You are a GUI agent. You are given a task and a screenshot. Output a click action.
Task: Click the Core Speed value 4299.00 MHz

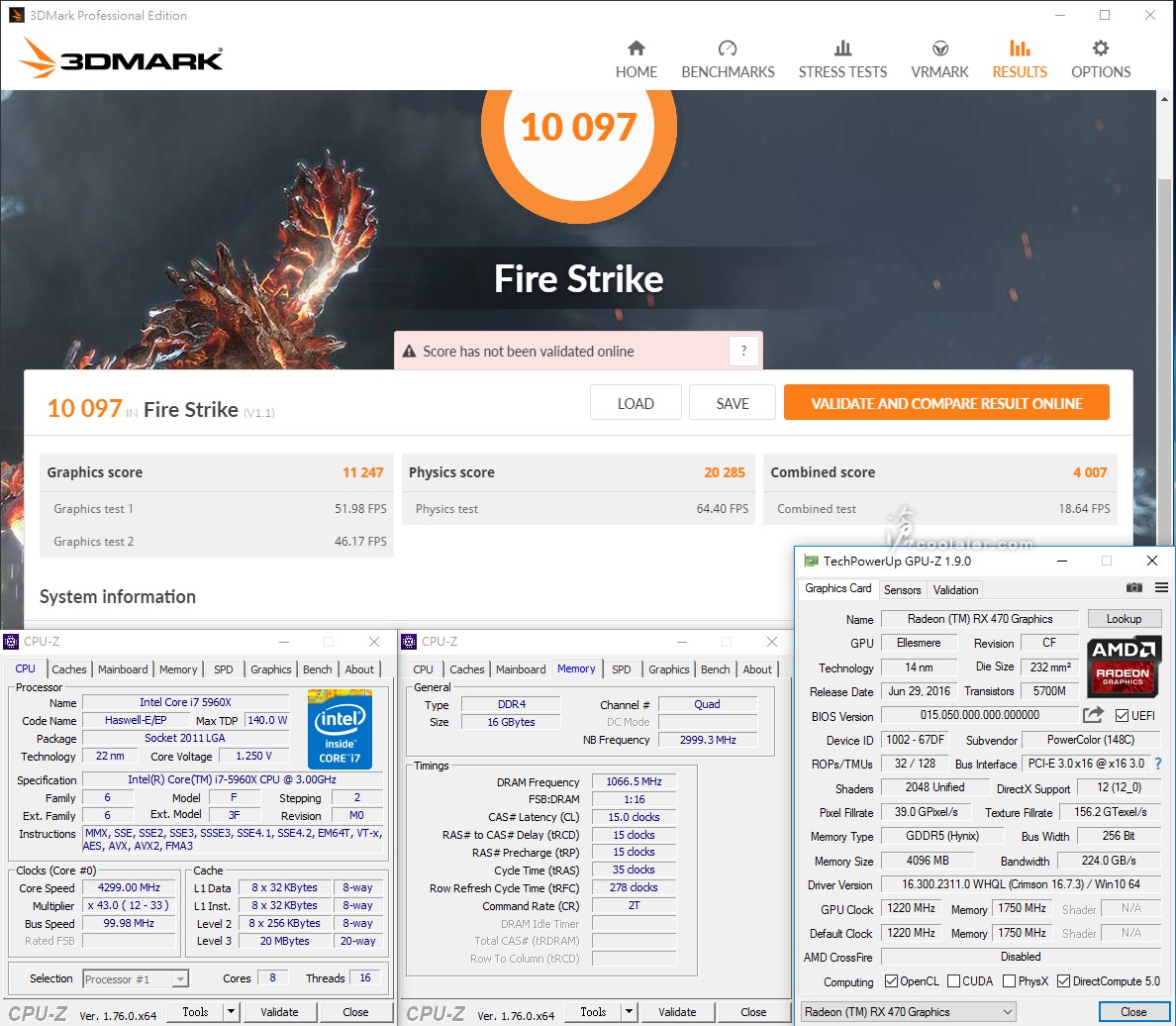[x=129, y=887]
